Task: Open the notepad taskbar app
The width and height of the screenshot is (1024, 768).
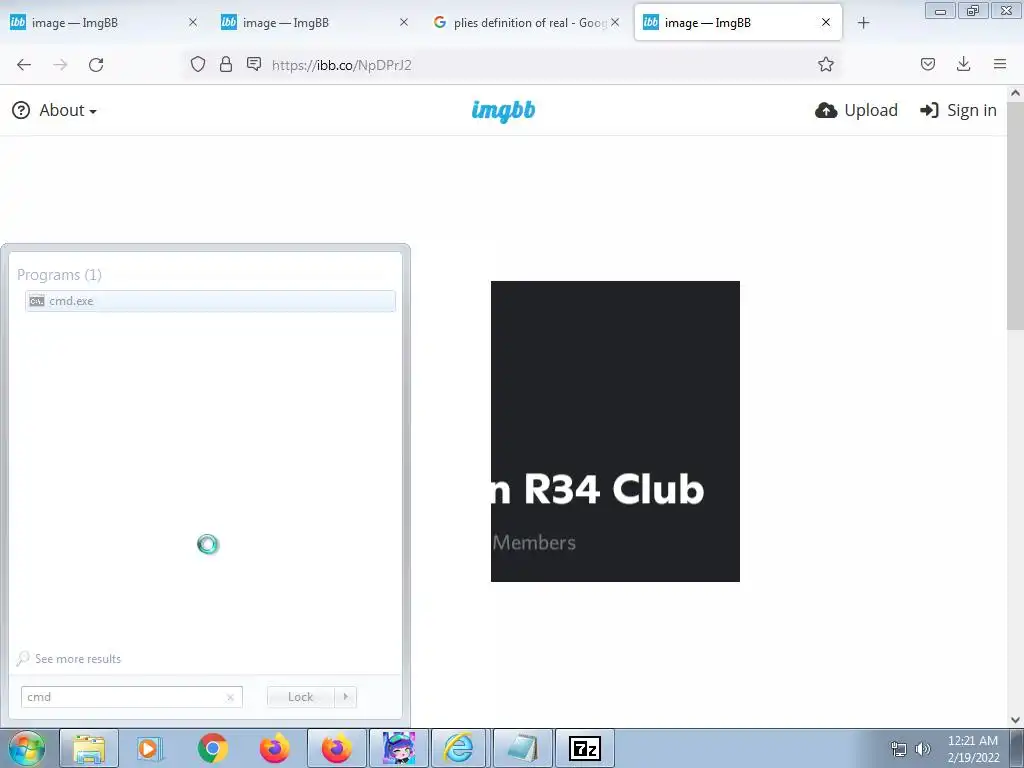Action: [x=522, y=748]
